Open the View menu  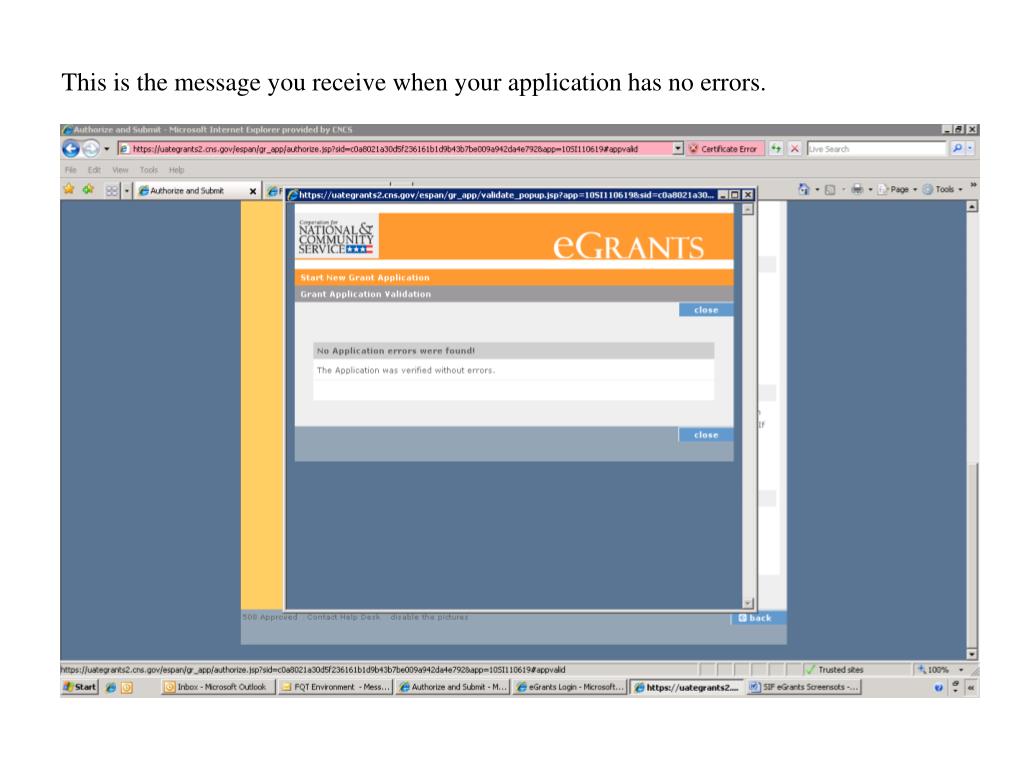coord(120,170)
